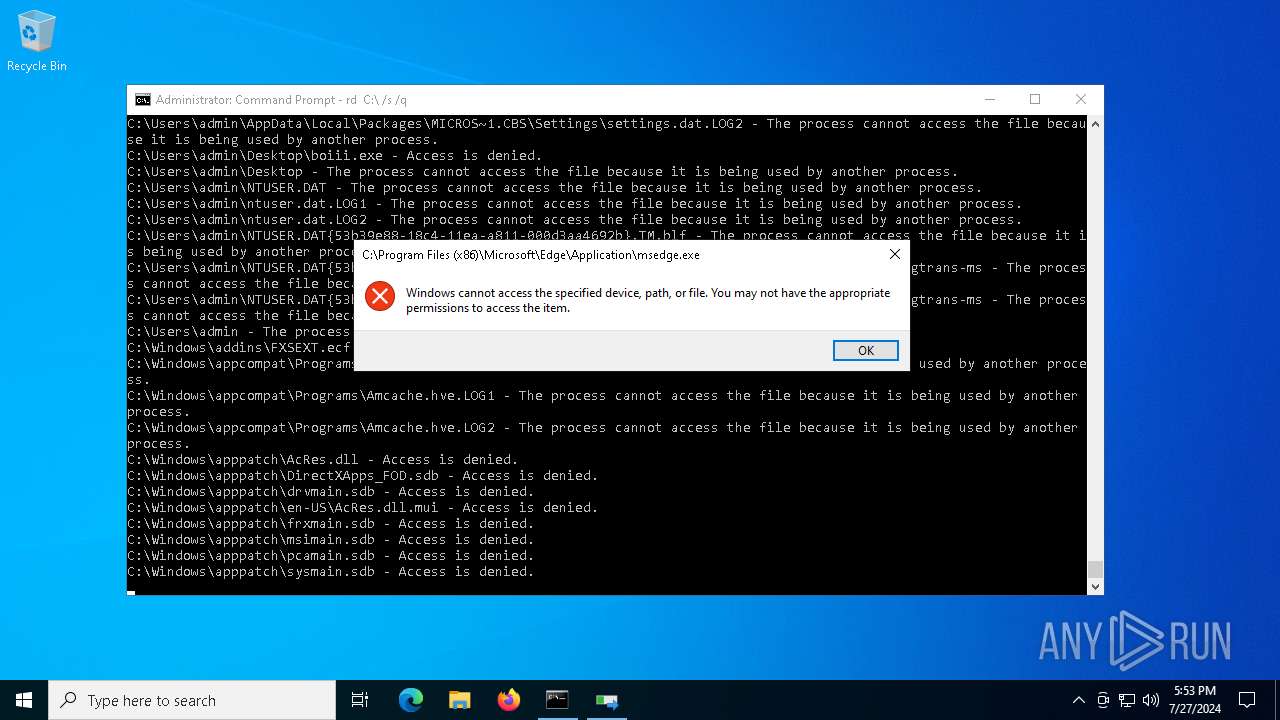
Task: Launch Microsoft Edge from the taskbar
Action: tap(411, 700)
